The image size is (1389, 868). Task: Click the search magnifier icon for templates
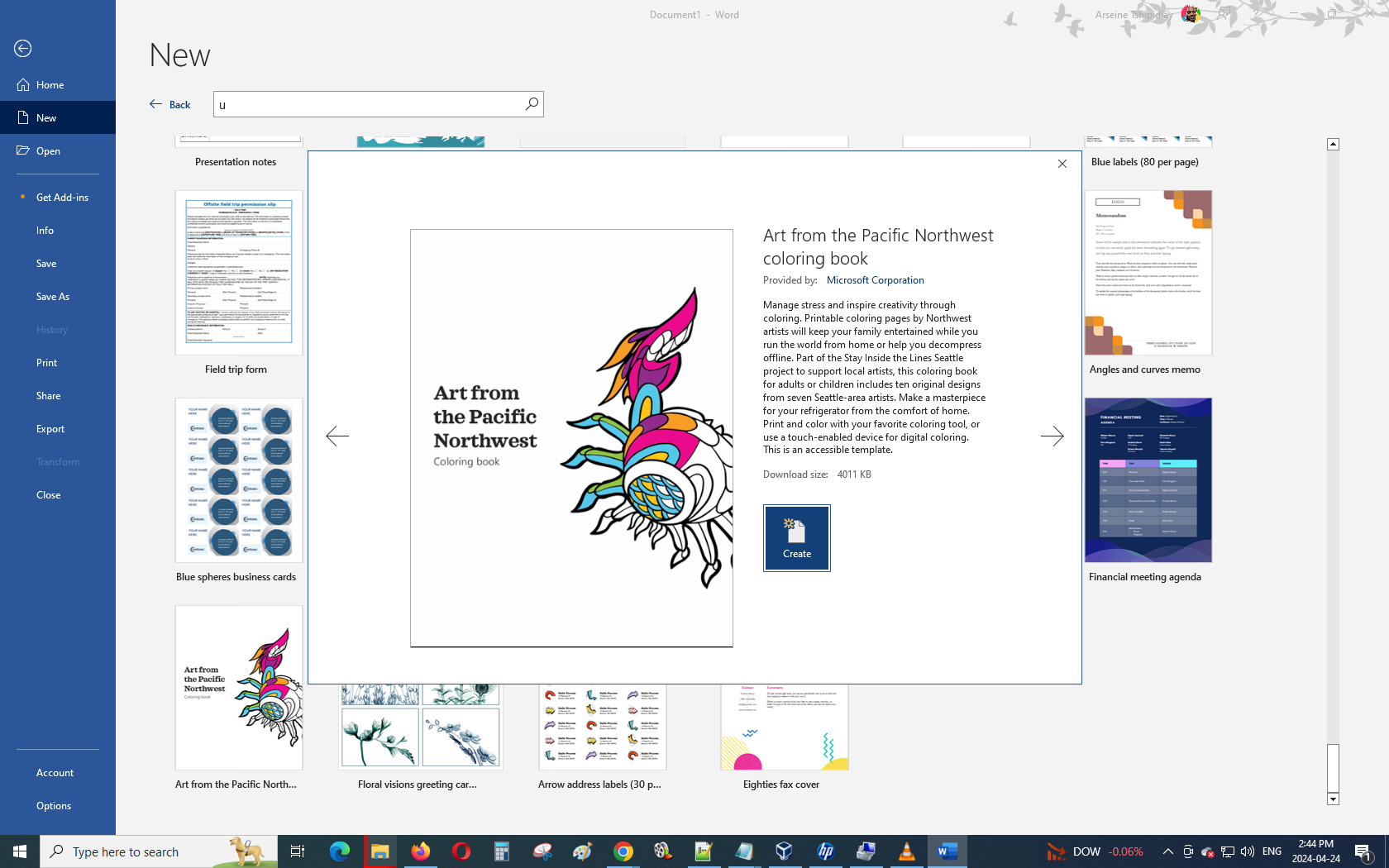point(532,104)
